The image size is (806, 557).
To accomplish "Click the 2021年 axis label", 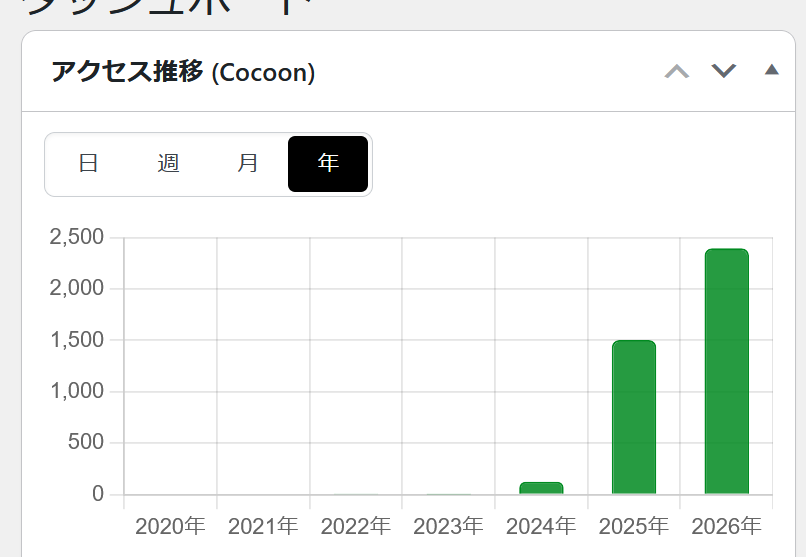I will 263,526.
